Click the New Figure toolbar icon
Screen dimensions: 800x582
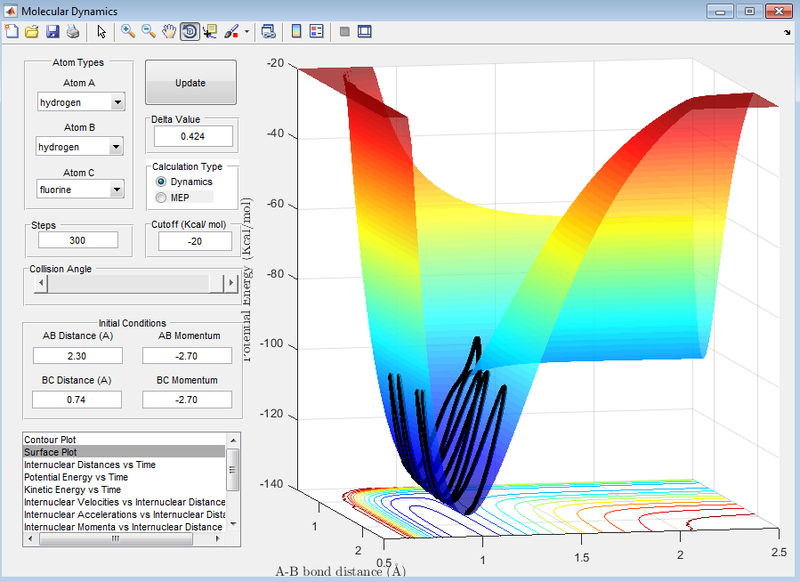(11, 32)
